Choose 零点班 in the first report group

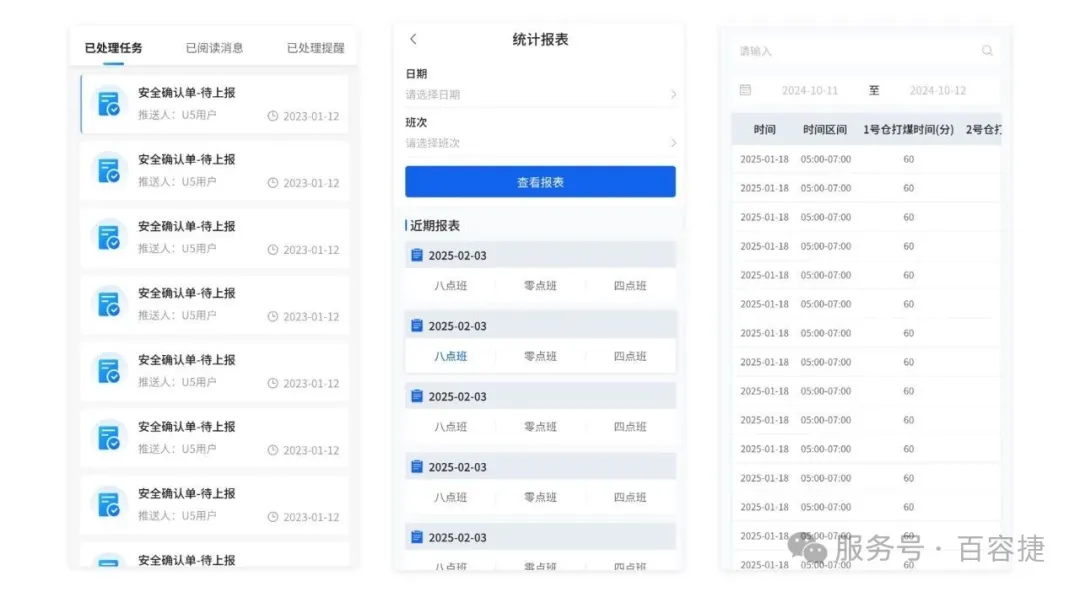click(x=540, y=286)
